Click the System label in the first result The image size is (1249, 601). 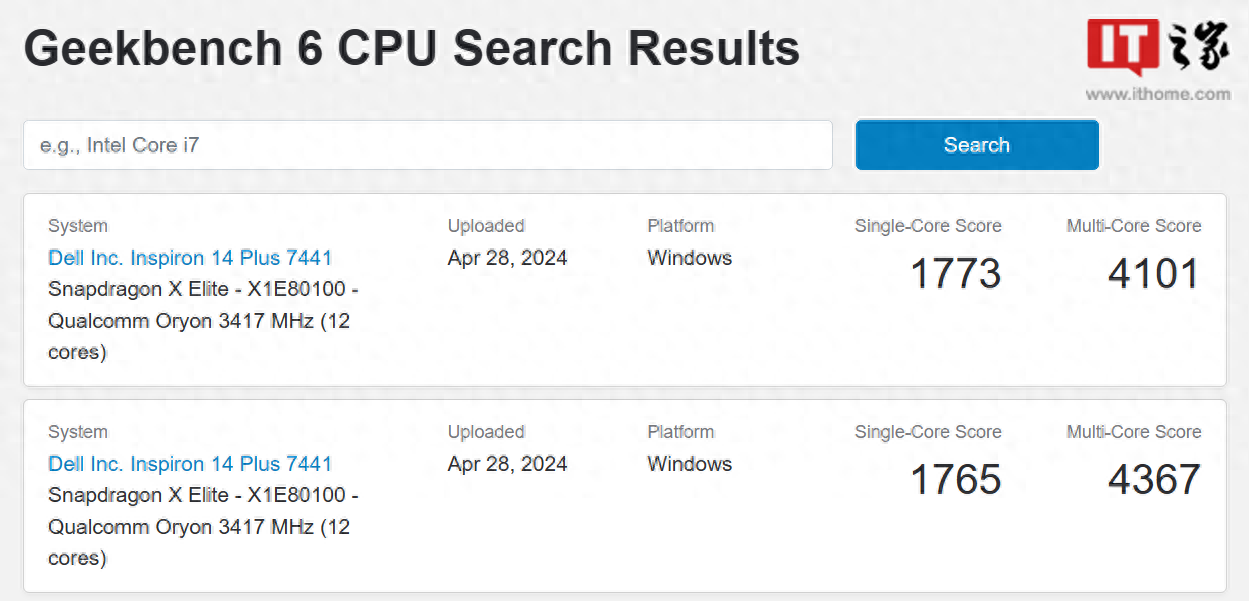(78, 226)
